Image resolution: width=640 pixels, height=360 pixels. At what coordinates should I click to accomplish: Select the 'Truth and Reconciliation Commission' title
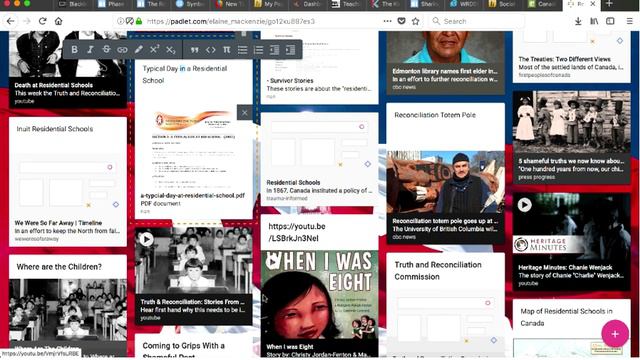[x=438, y=271]
